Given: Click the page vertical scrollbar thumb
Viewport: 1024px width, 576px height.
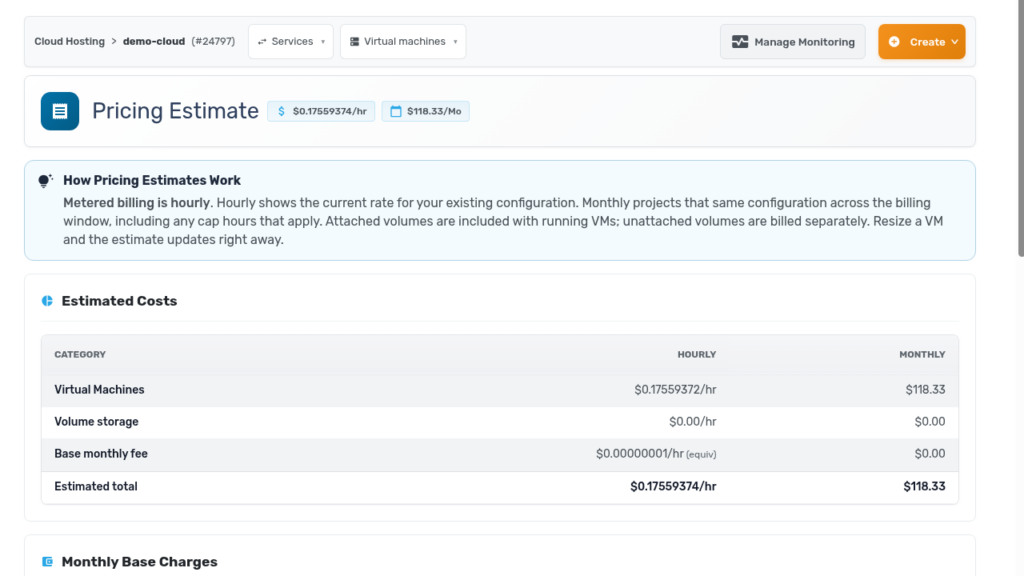Looking at the screenshot, I should click(x=1021, y=128).
